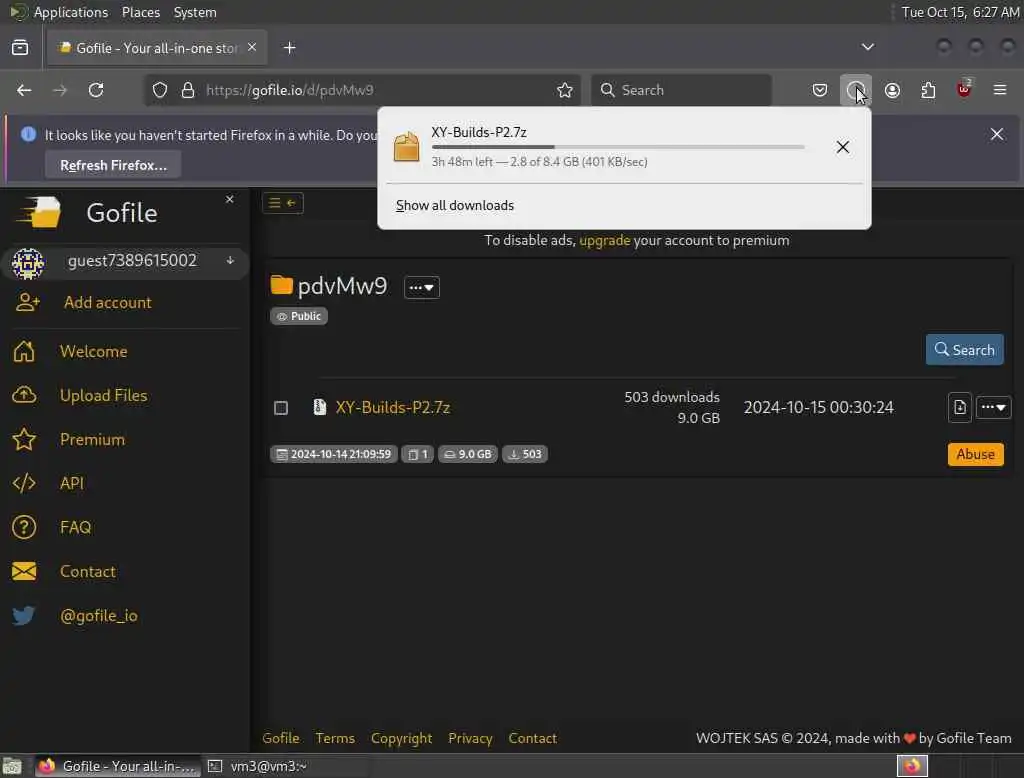Toggle the Firefox downloads toolbar button
The width and height of the screenshot is (1024, 778).
click(x=856, y=90)
